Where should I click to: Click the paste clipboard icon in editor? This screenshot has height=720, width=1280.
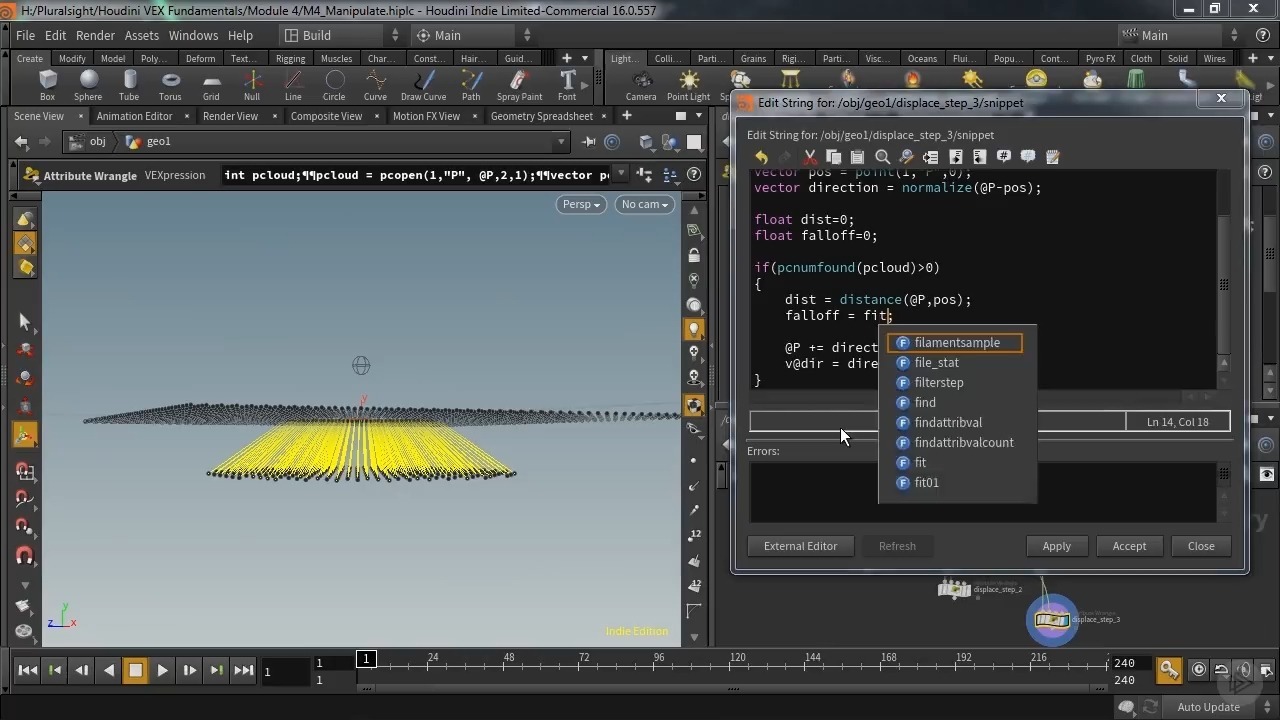click(857, 157)
